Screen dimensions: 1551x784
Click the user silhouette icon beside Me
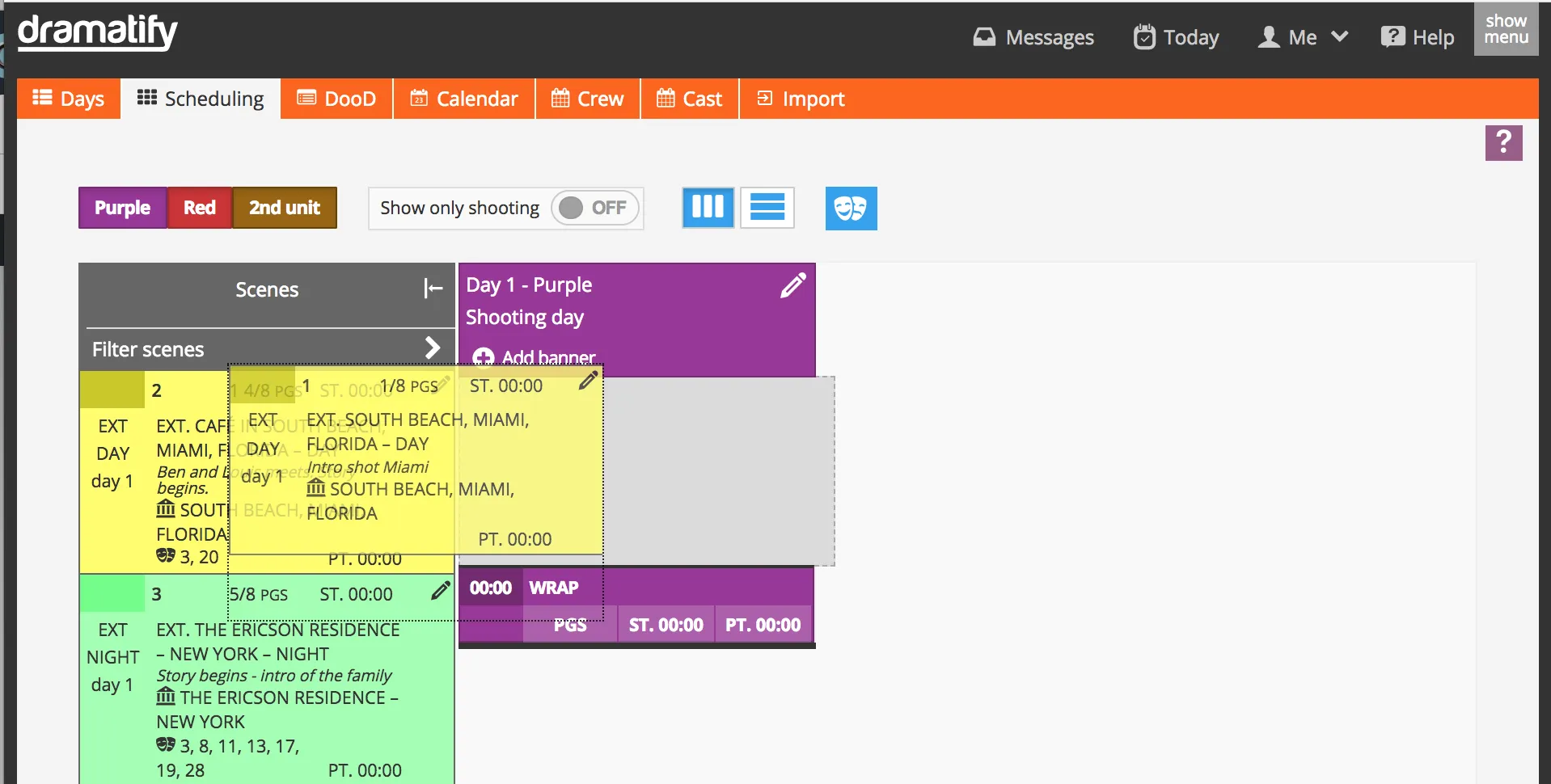pyautogui.click(x=1269, y=37)
